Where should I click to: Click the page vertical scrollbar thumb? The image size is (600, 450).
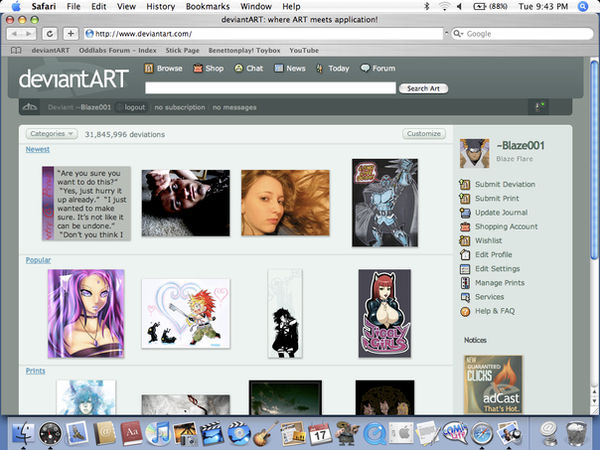click(x=593, y=161)
